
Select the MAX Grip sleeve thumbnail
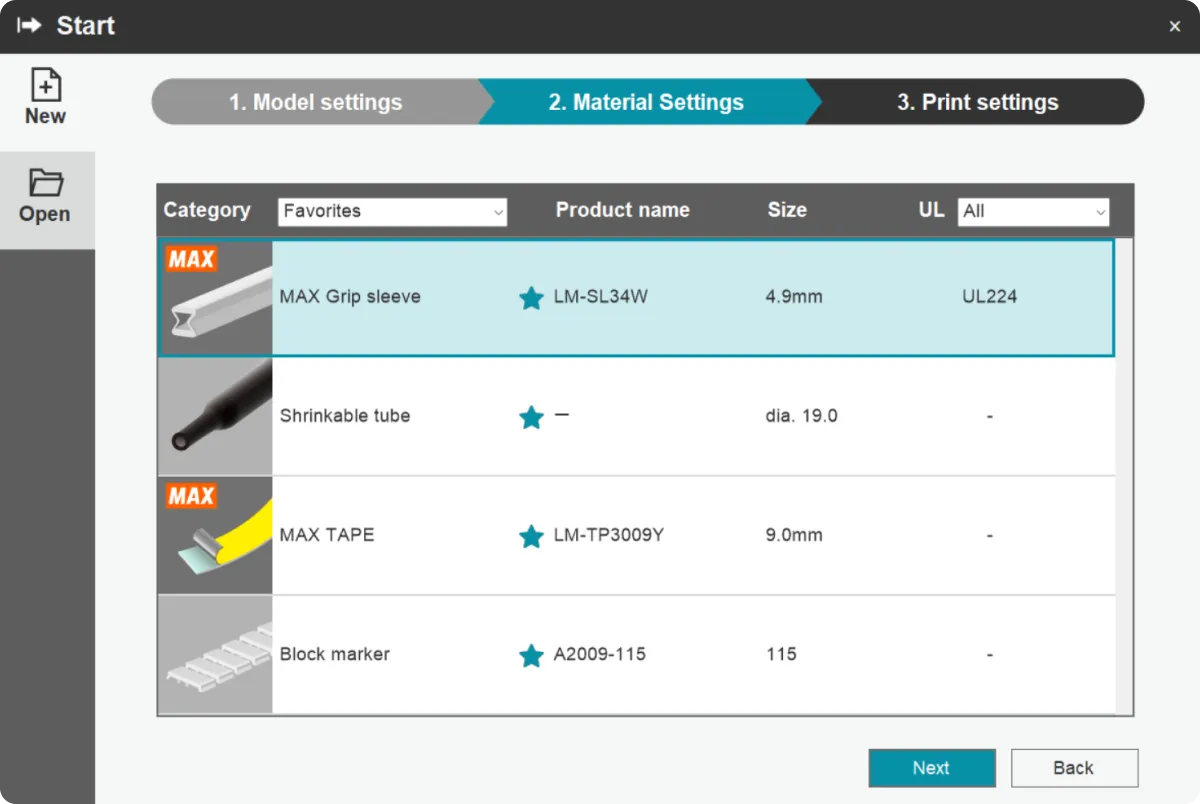pos(216,297)
